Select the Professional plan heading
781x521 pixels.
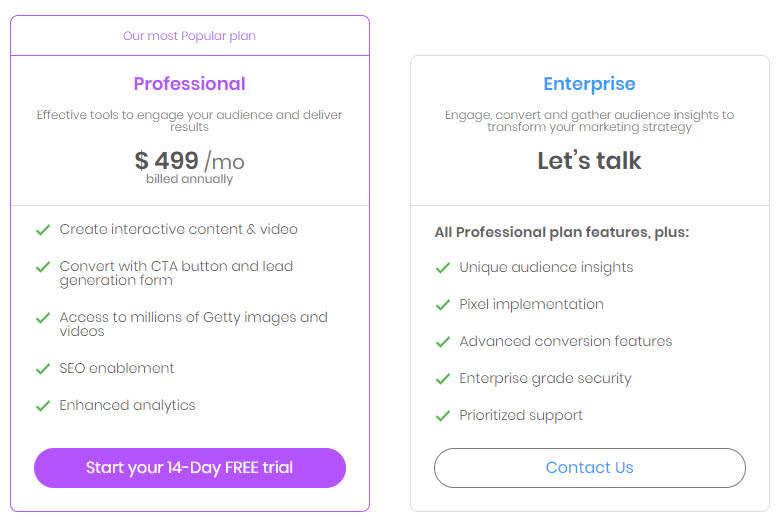tap(190, 84)
